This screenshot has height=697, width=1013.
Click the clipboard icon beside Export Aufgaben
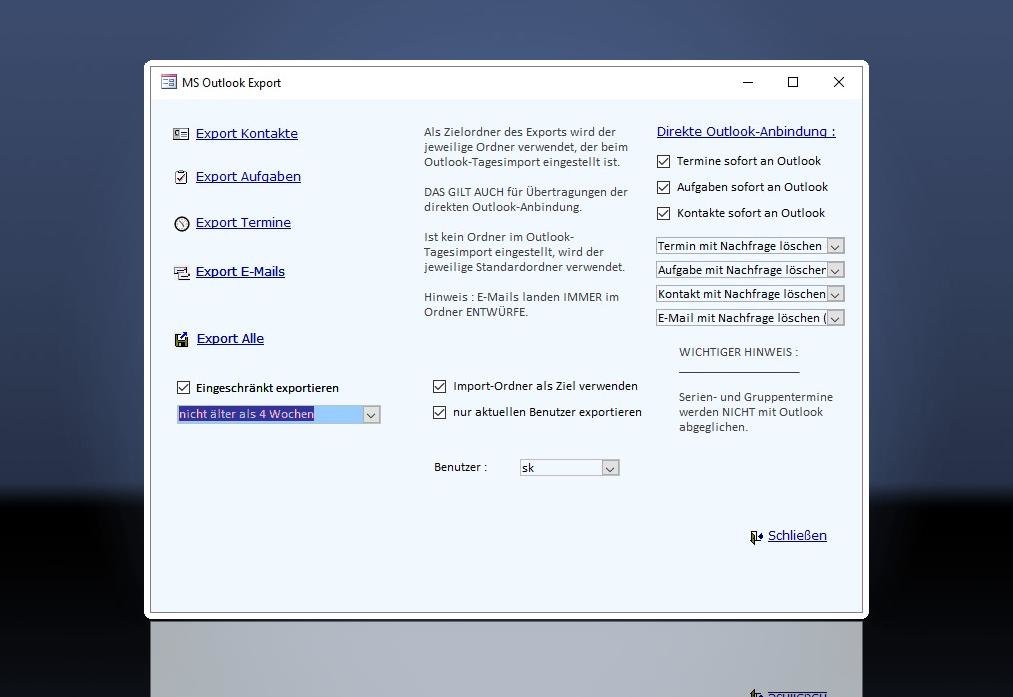[x=181, y=177]
